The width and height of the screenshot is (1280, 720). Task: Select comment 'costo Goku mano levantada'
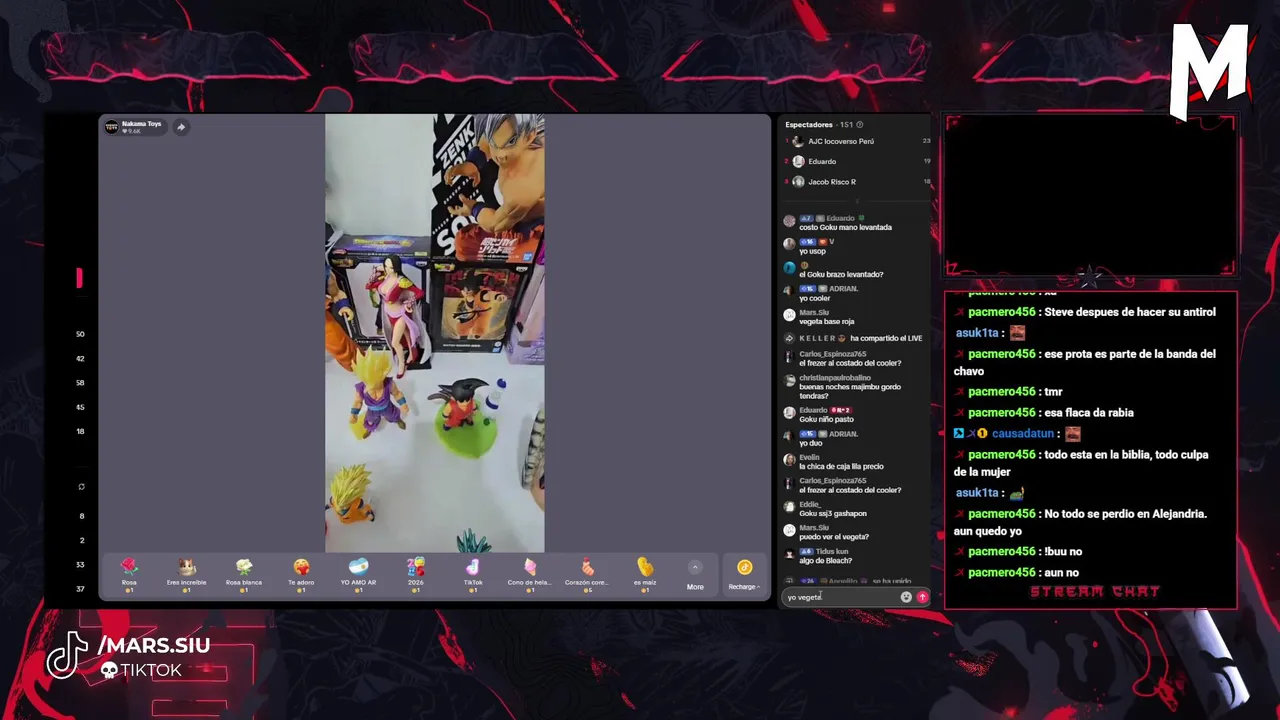coord(845,227)
